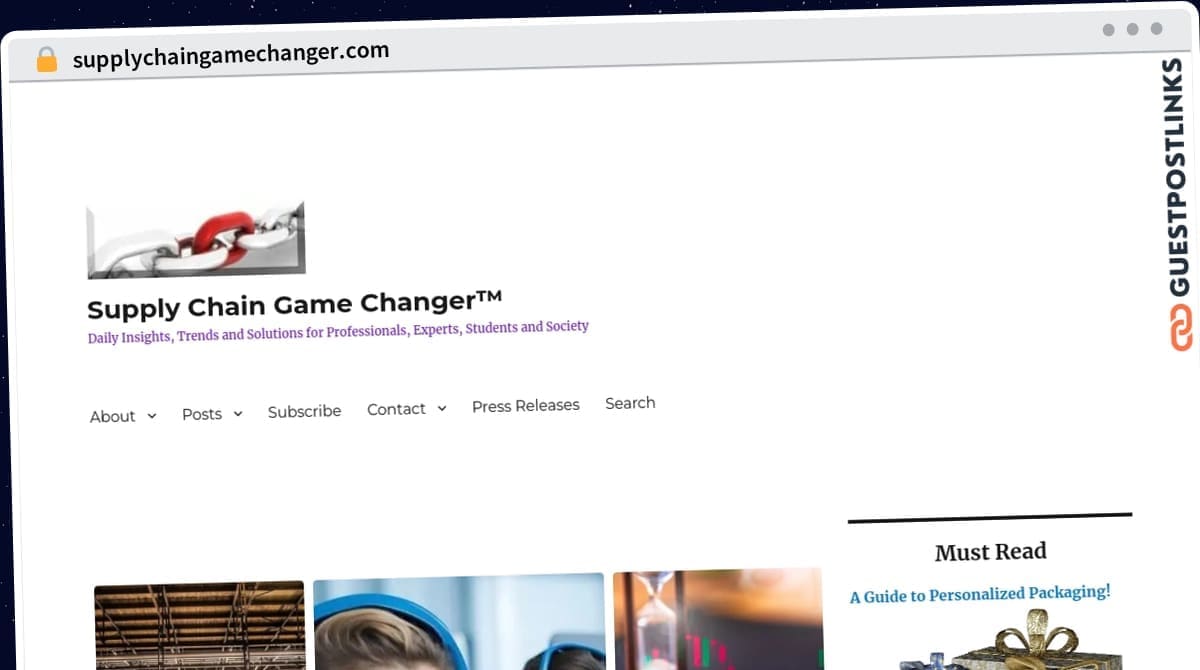
Task: Click the purple Daily Insights tagline text
Action: coord(338,331)
